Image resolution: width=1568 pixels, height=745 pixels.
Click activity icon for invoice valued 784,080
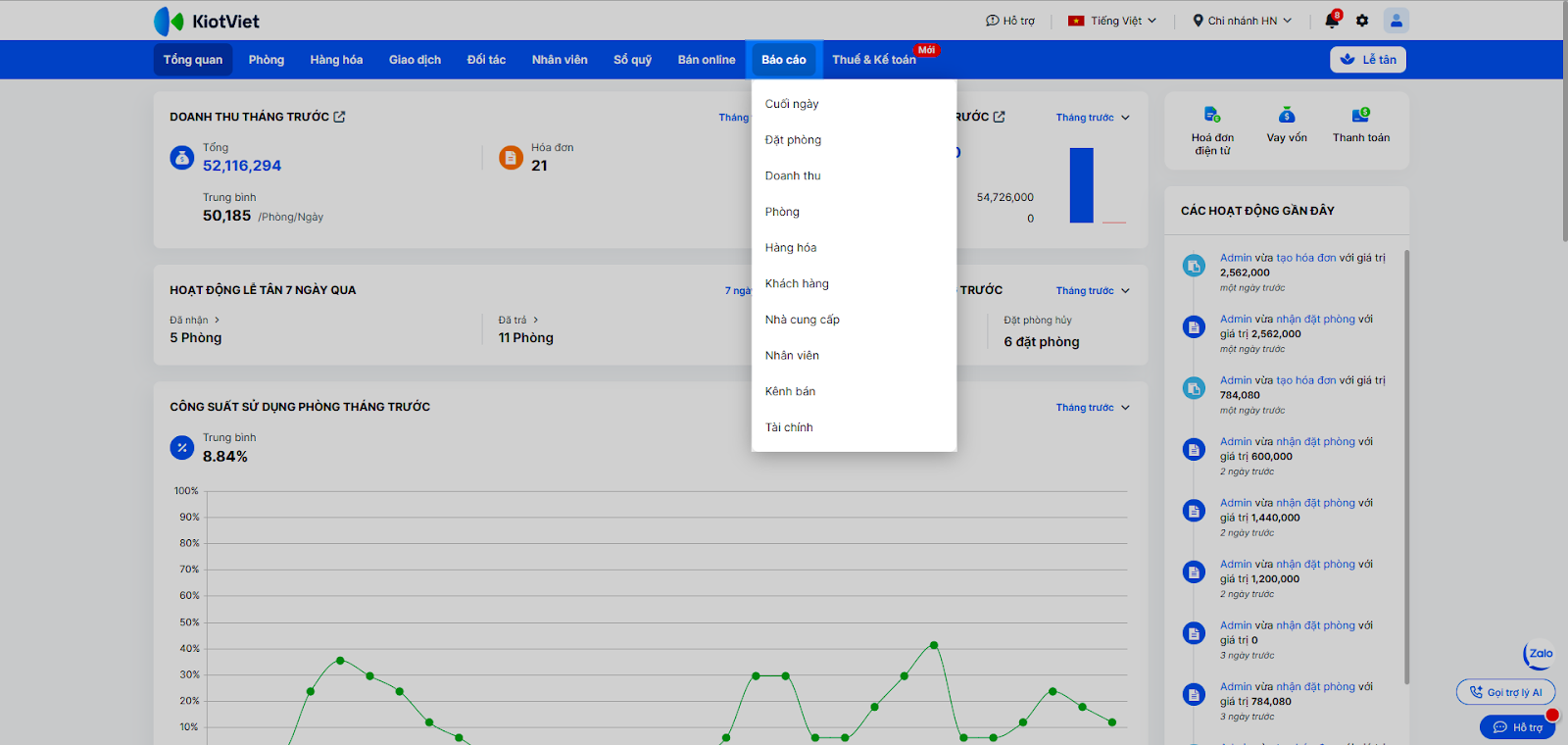point(1194,388)
